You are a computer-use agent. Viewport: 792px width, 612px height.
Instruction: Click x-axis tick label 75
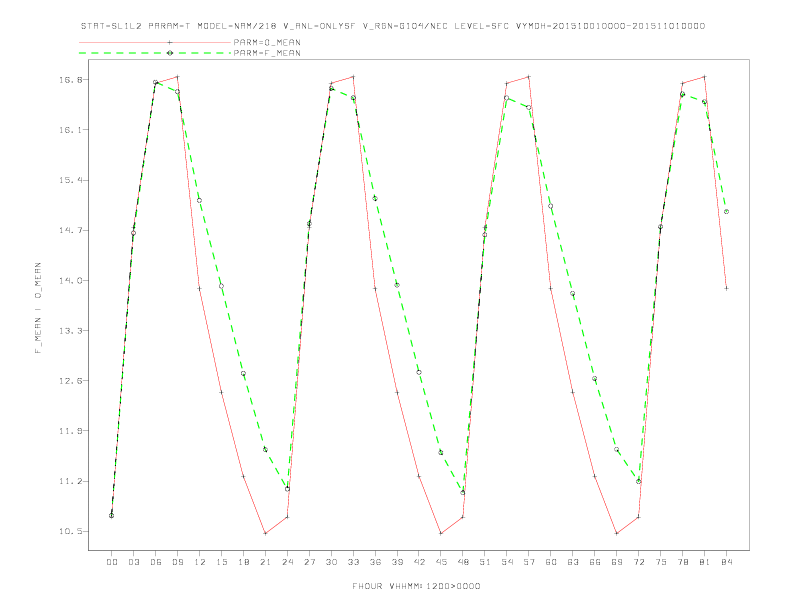(x=661, y=562)
